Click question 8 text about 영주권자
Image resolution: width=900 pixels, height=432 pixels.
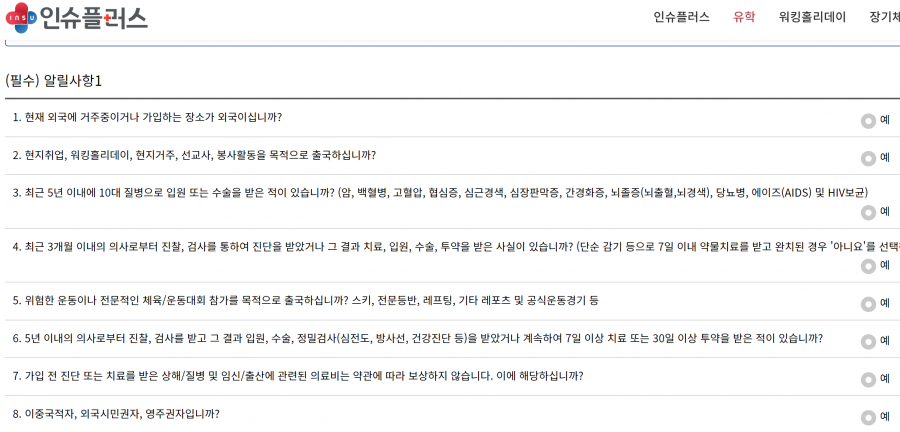[116, 414]
